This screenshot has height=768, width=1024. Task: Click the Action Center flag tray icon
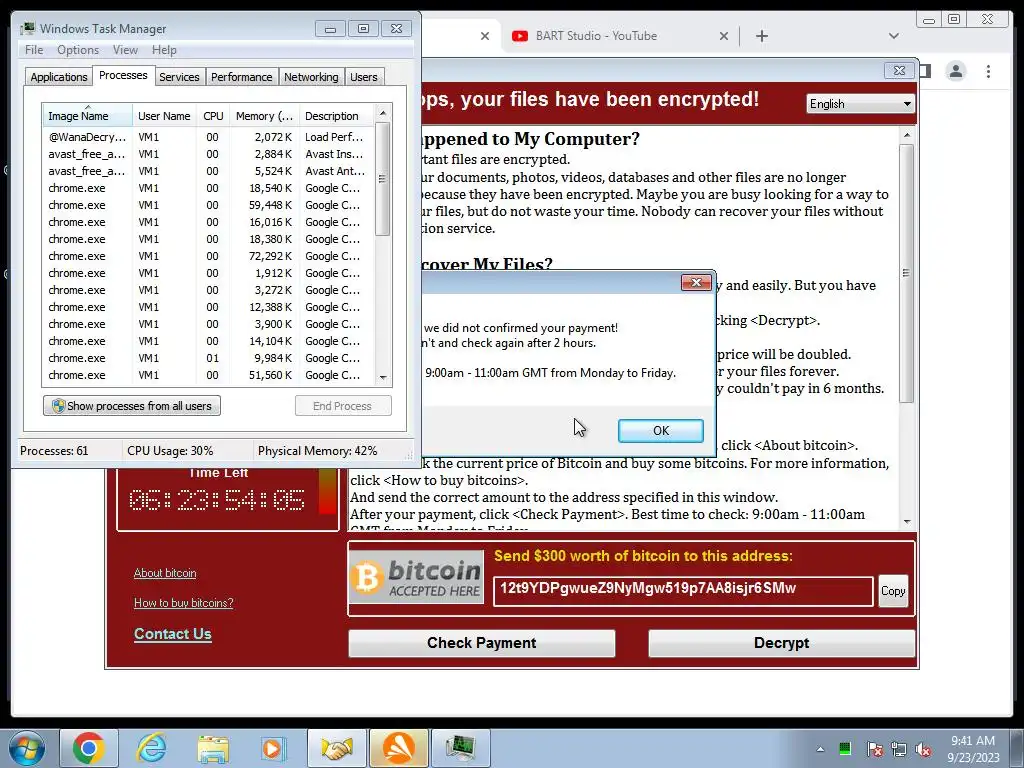point(874,749)
